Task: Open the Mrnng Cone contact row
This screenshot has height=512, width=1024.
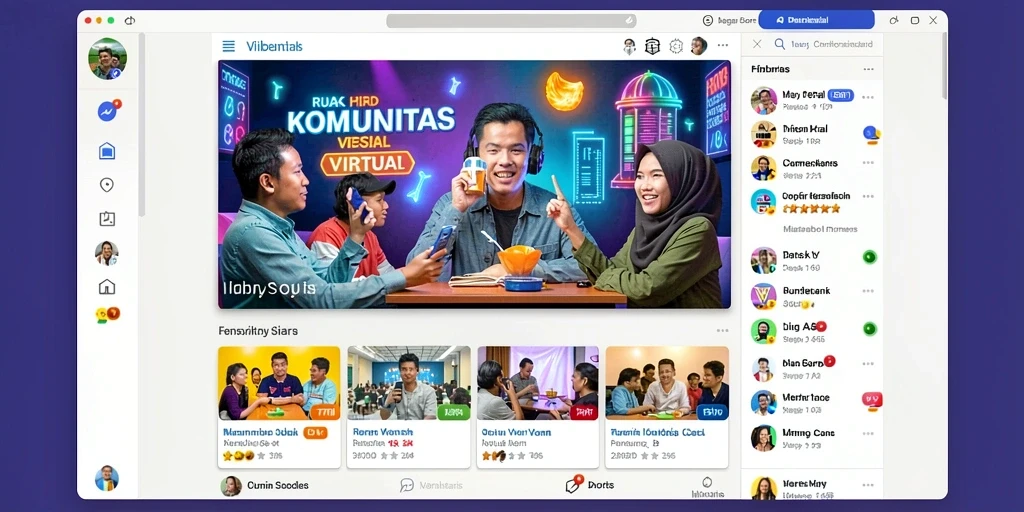Action: tap(812, 438)
